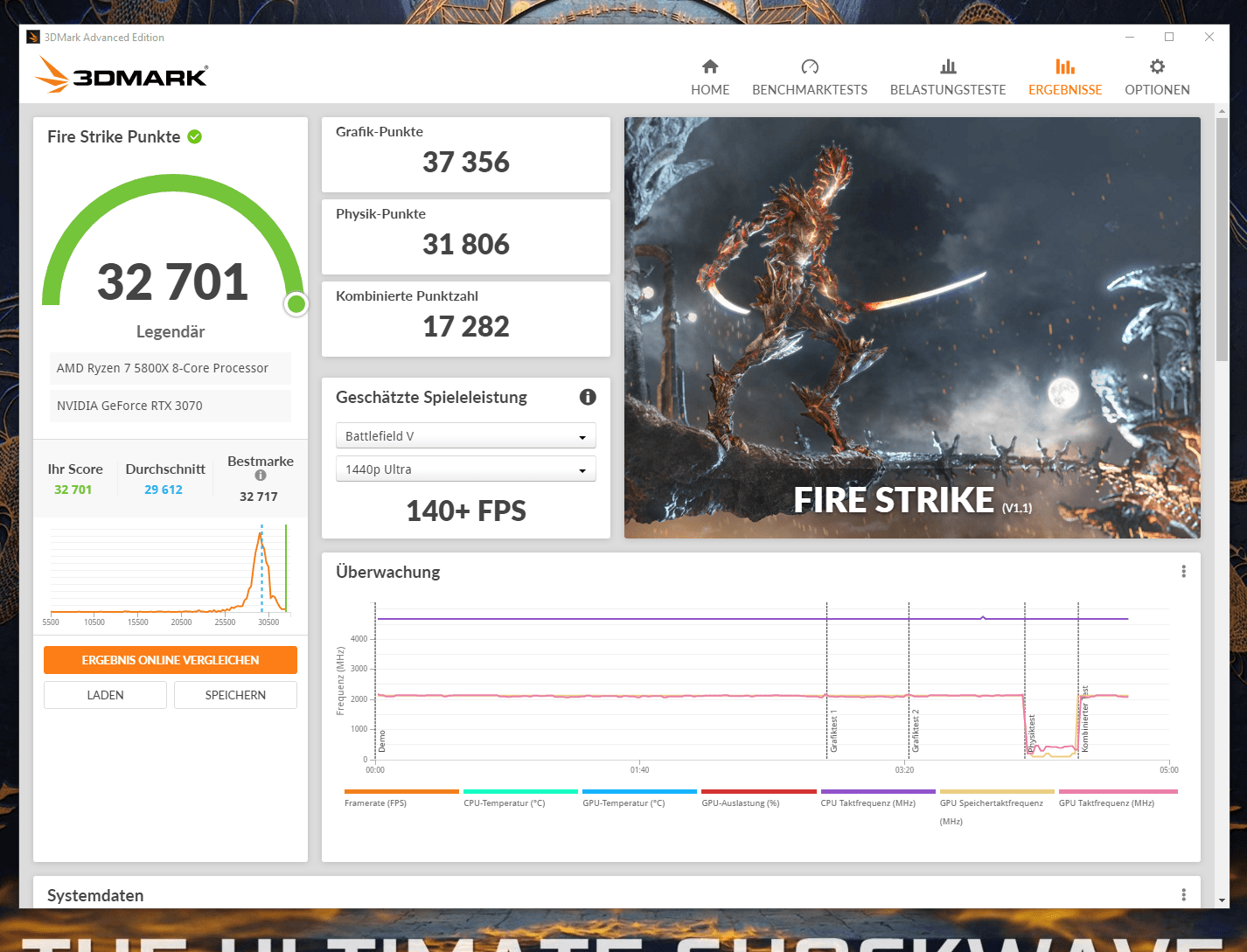Click Ergebnis Online Vergleichen button
The width and height of the screenshot is (1247, 952).
tap(171, 660)
